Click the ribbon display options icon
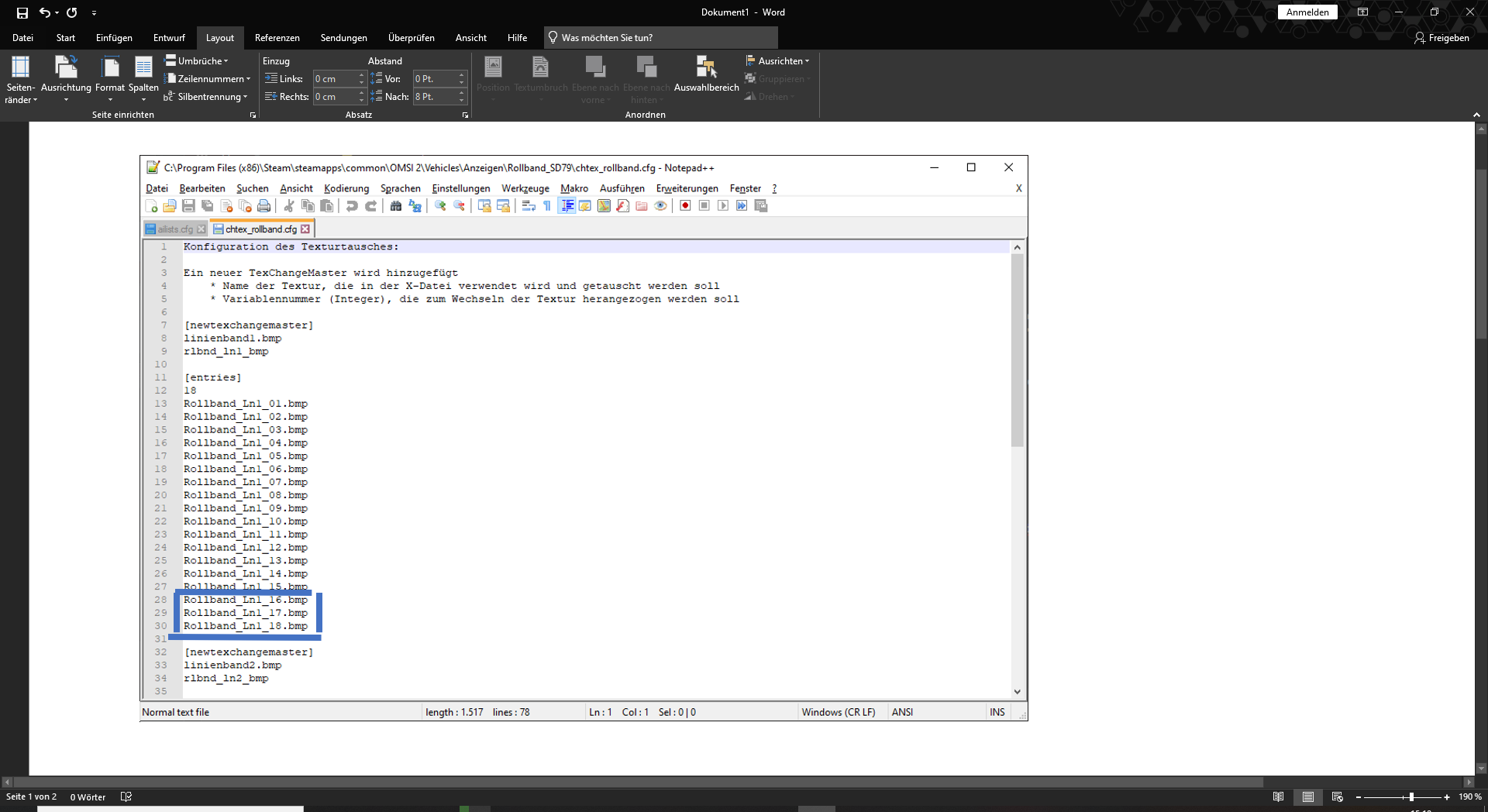The image size is (1488, 812). click(x=1362, y=12)
